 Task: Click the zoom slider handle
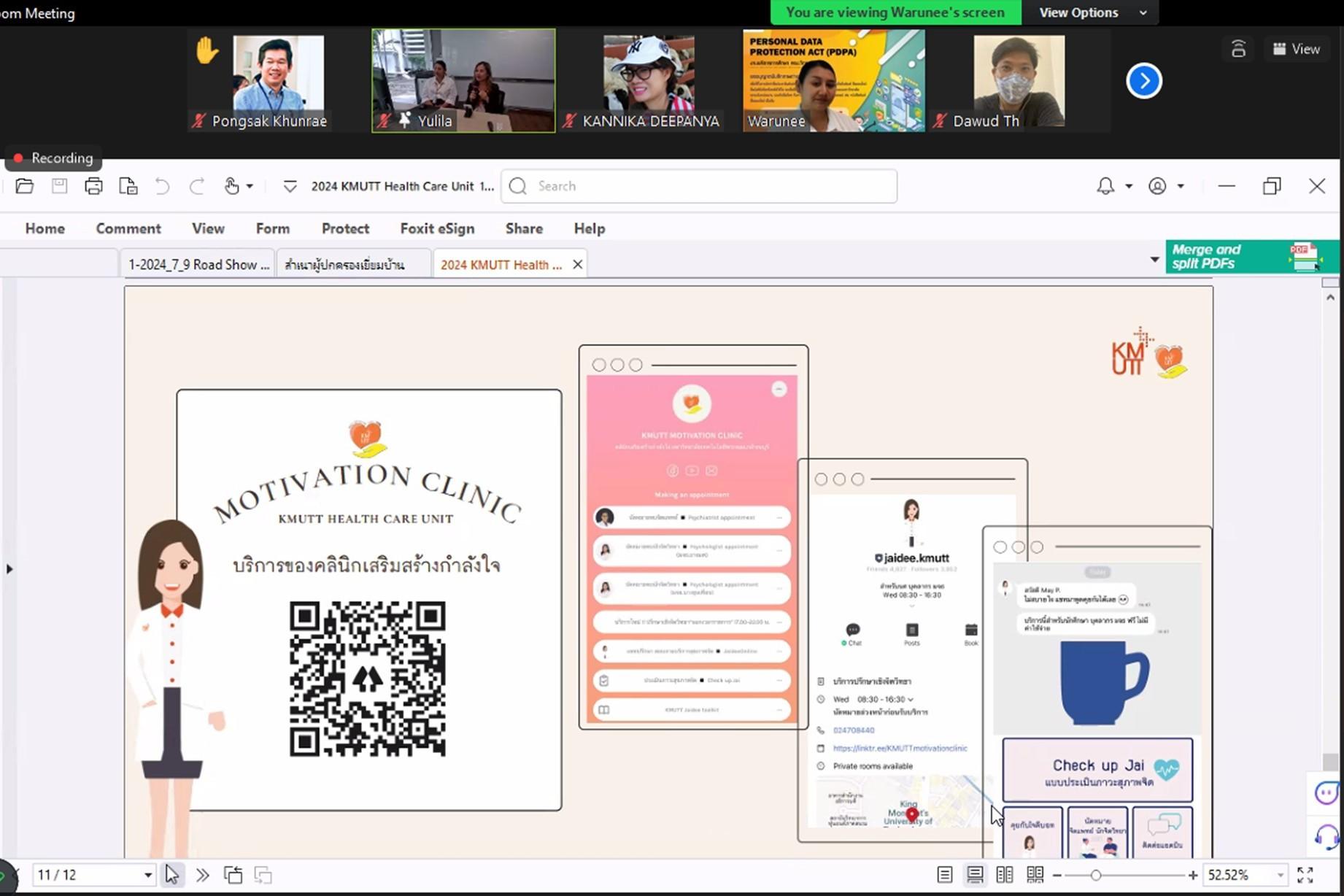1095,875
